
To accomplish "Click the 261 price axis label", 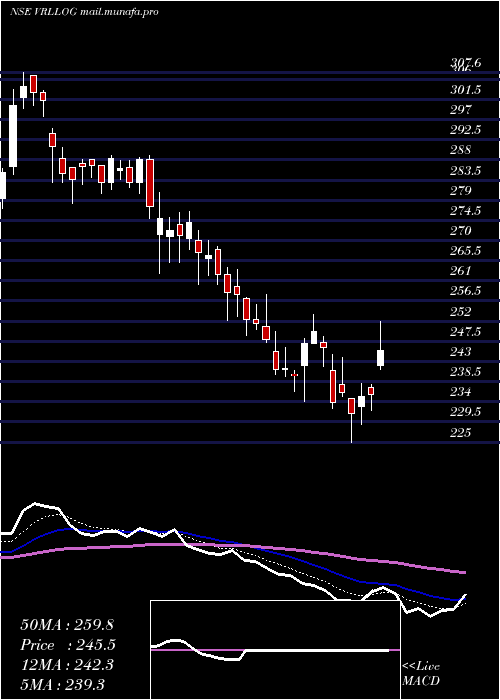I will click(x=460, y=271).
